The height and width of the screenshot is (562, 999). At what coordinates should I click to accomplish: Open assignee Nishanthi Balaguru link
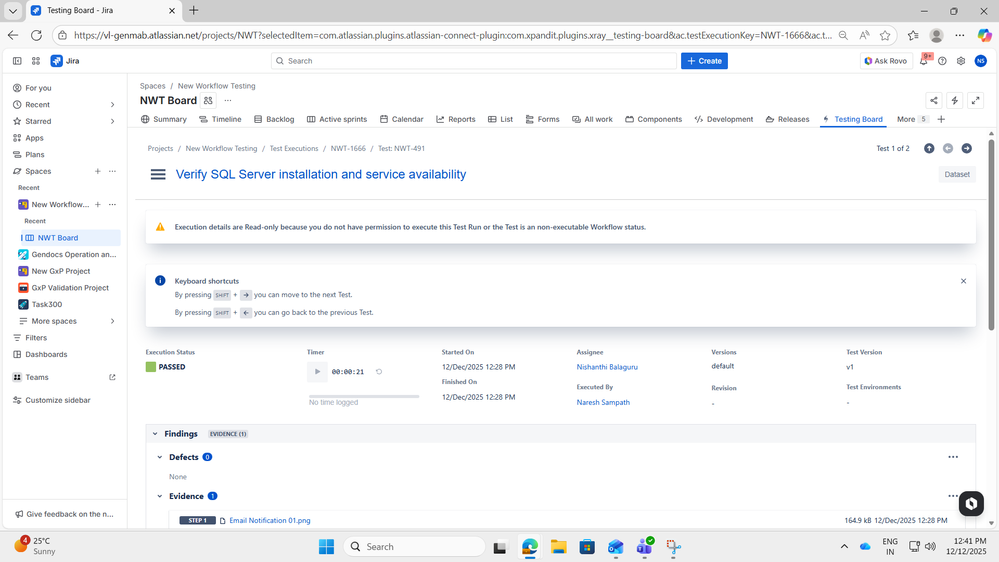point(607,367)
